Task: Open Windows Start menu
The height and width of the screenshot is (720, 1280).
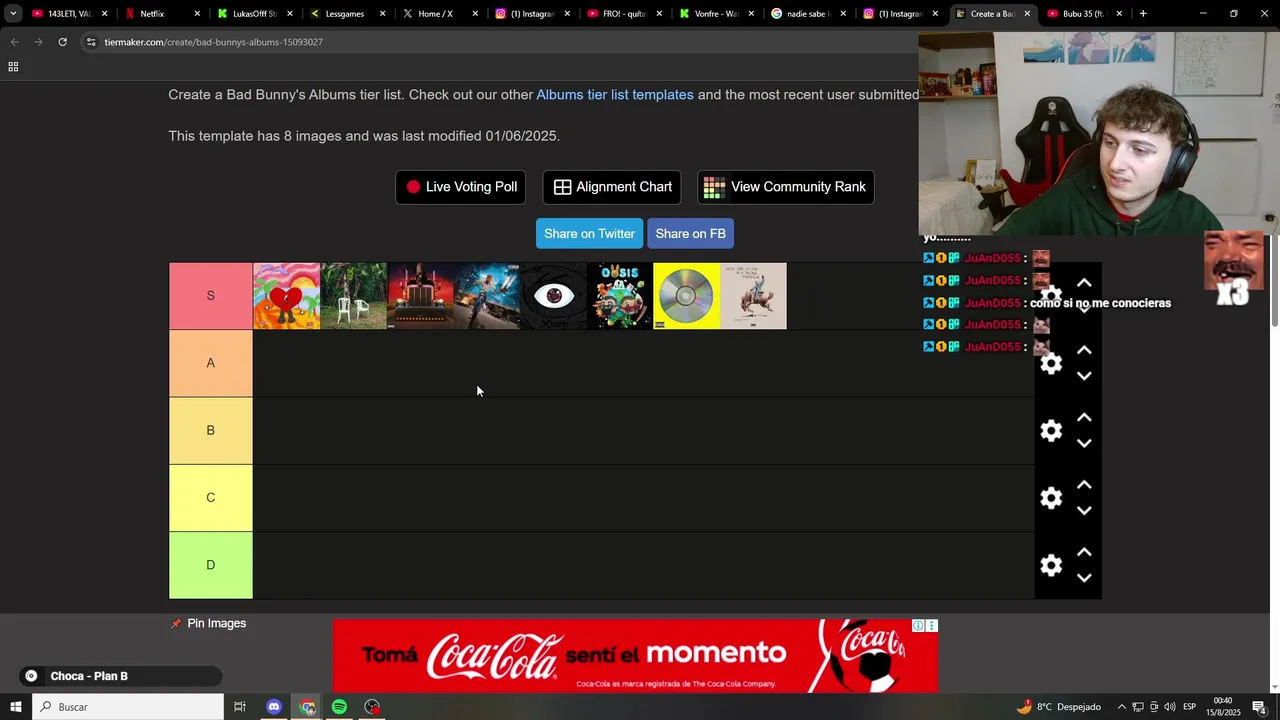Action: point(16,707)
